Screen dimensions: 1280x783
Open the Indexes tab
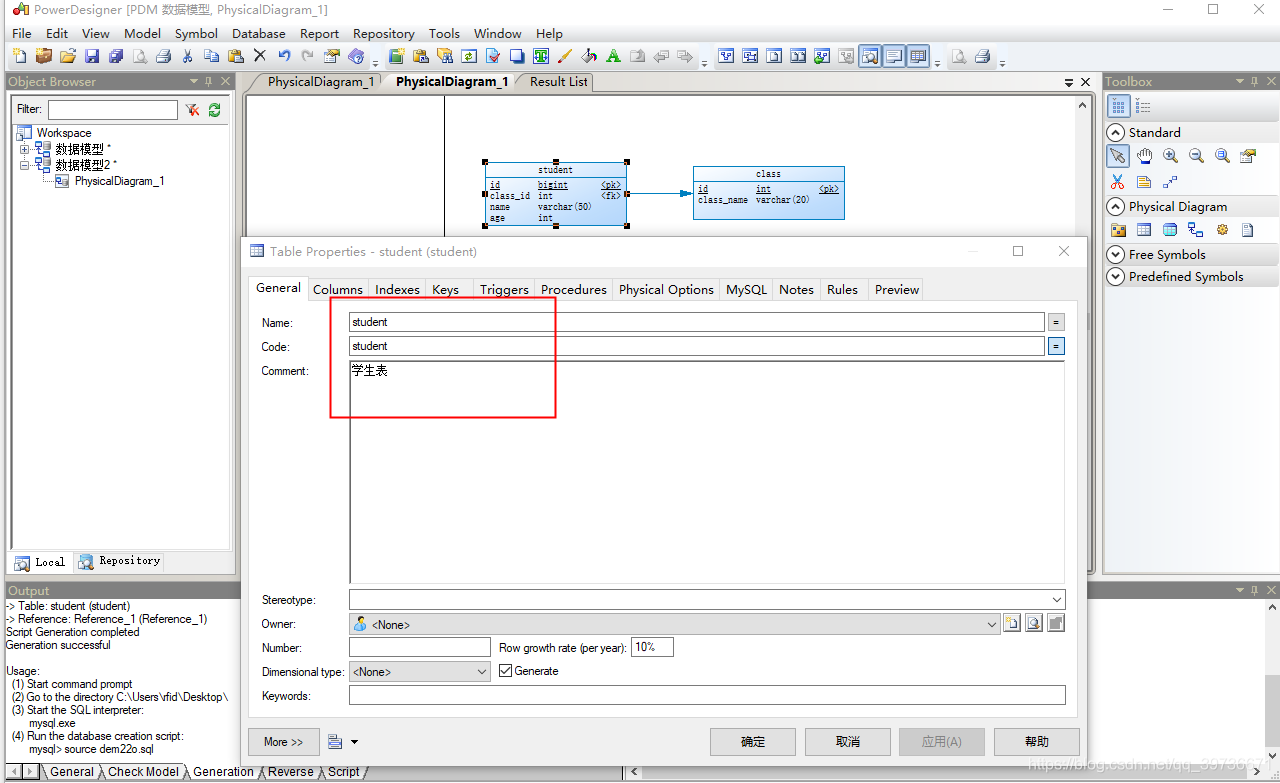397,289
